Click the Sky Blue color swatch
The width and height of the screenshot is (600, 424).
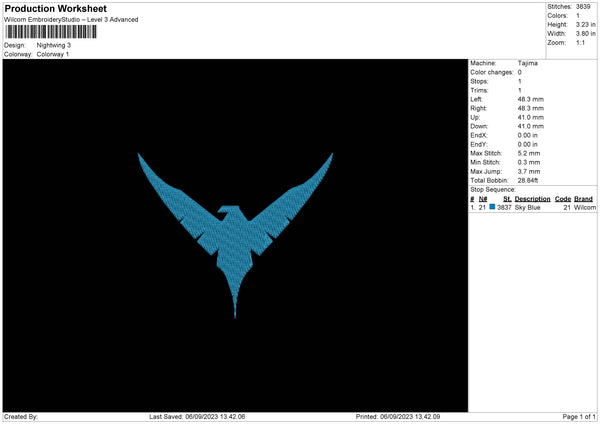(x=492, y=207)
